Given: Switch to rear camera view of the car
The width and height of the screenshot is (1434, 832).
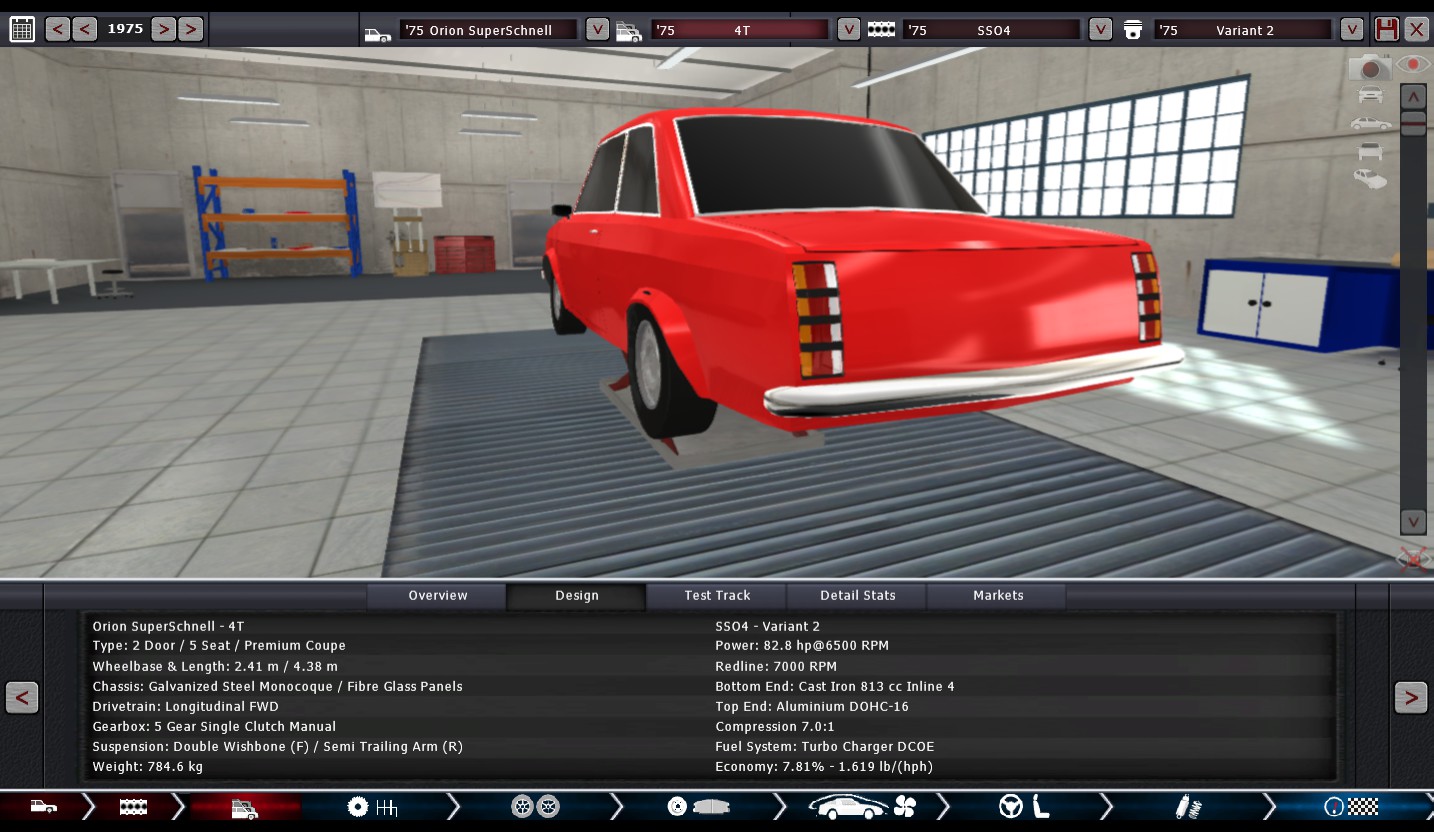Looking at the screenshot, I should 1370,152.
